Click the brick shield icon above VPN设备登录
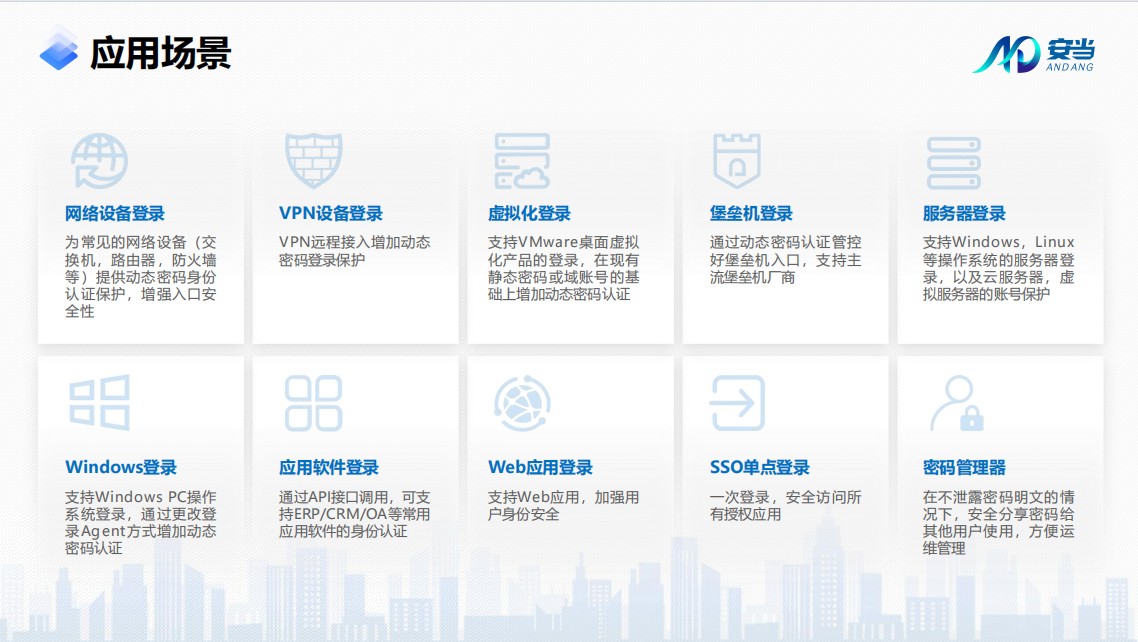The width and height of the screenshot is (1138, 642). click(x=314, y=160)
